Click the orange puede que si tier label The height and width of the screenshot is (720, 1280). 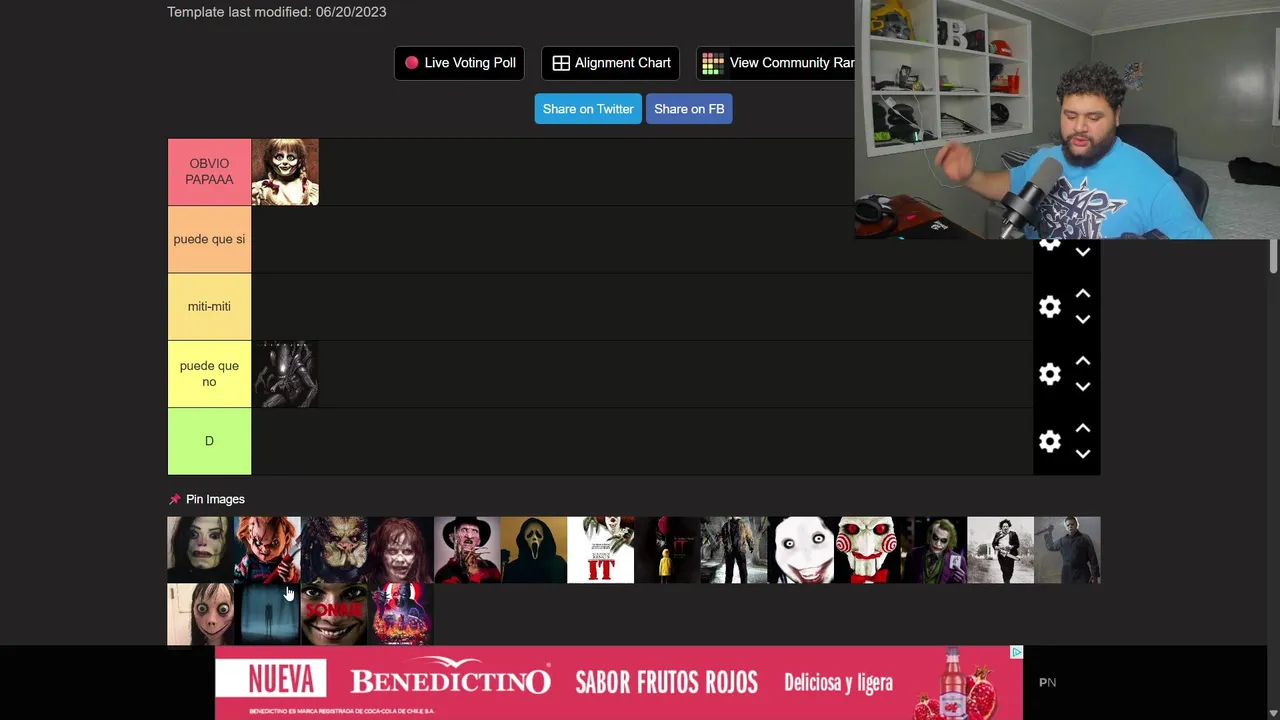209,239
